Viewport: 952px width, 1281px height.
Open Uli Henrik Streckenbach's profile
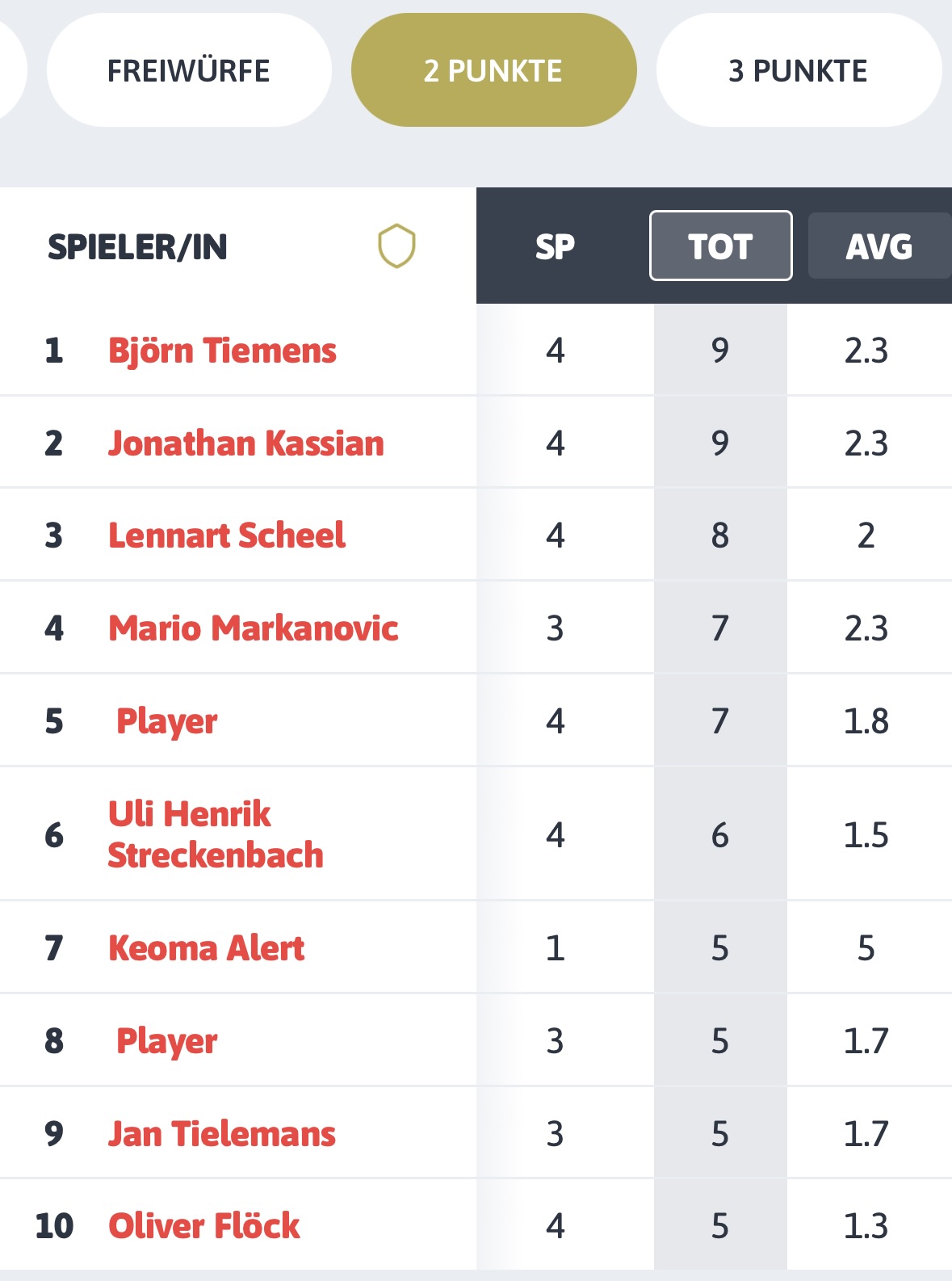point(216,834)
